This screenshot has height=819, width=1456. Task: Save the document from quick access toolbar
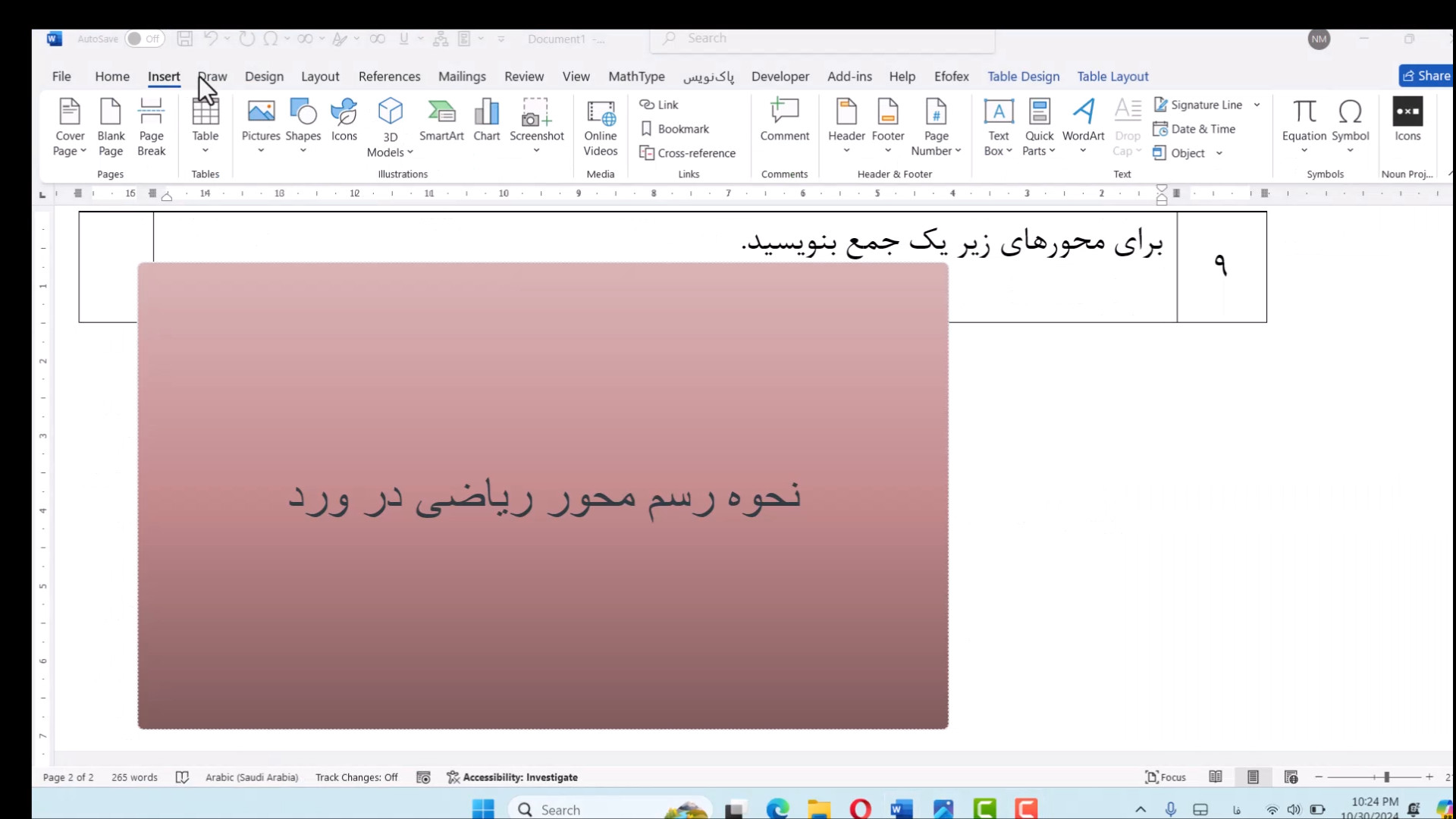184,39
